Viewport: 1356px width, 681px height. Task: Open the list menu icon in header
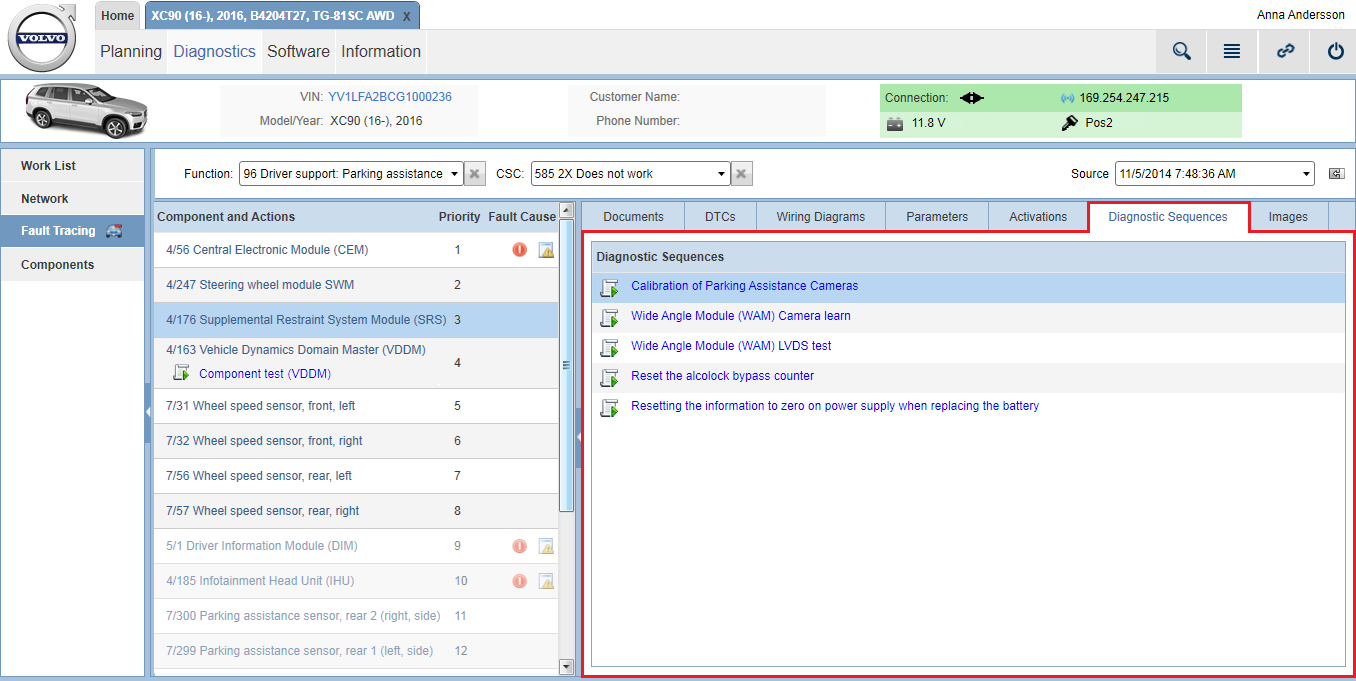coord(1232,51)
